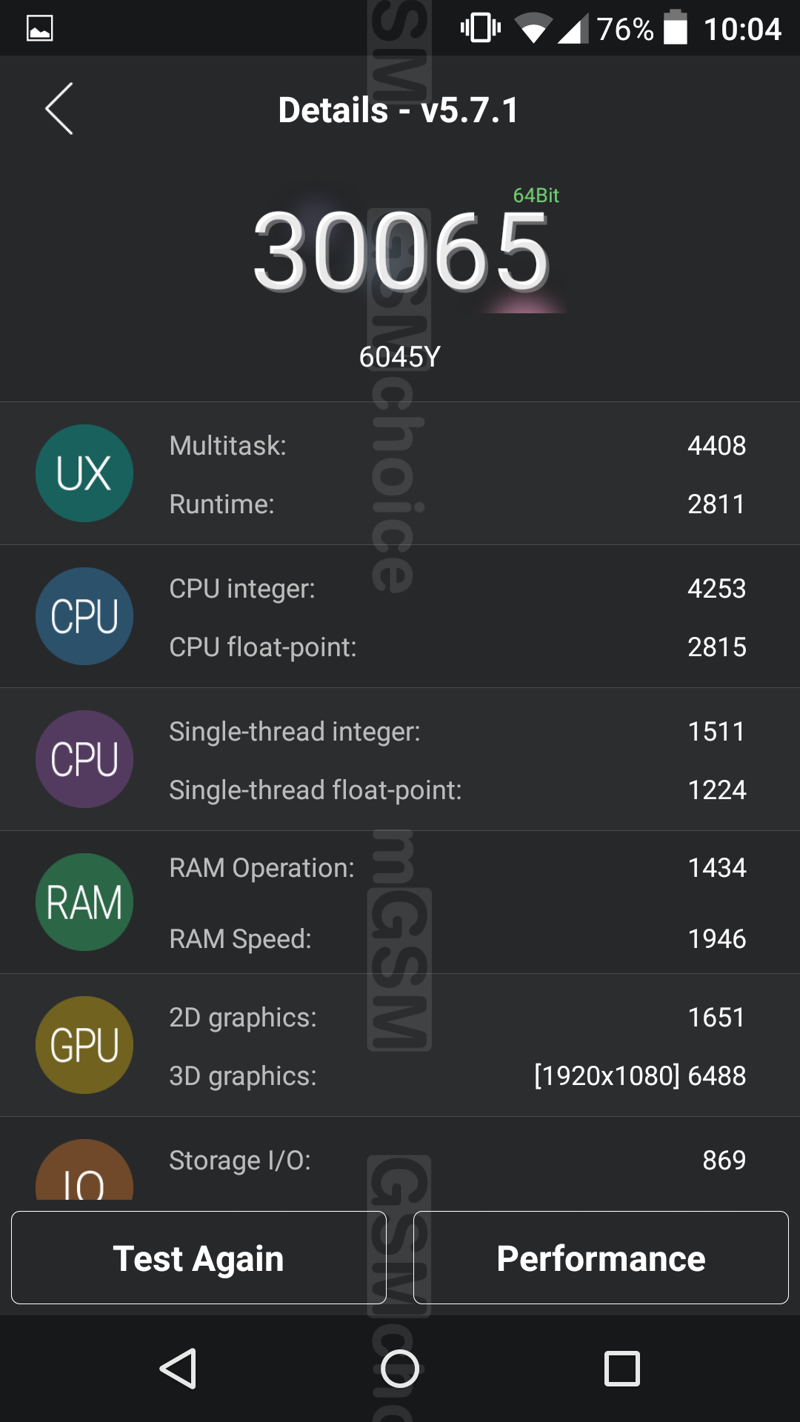Tap the battery icon in the status bar

coord(676,28)
